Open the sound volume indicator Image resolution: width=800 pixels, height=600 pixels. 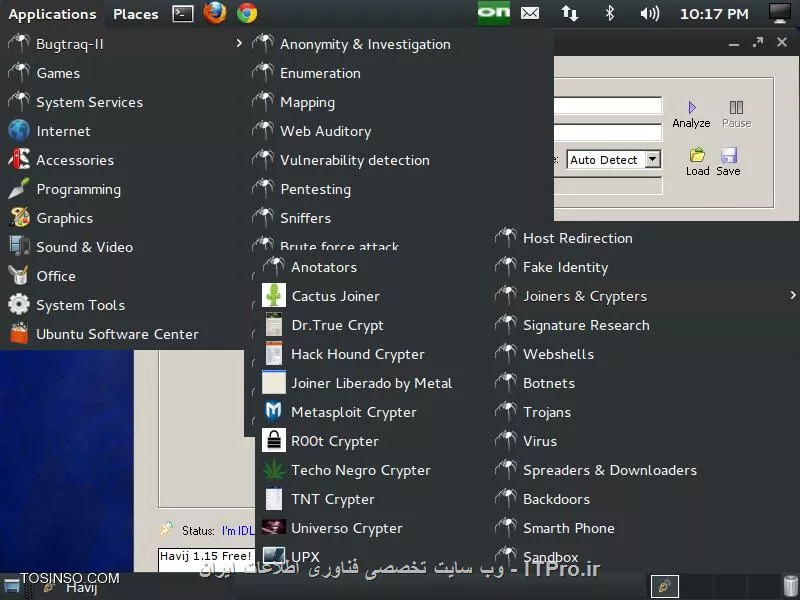pyautogui.click(x=649, y=13)
